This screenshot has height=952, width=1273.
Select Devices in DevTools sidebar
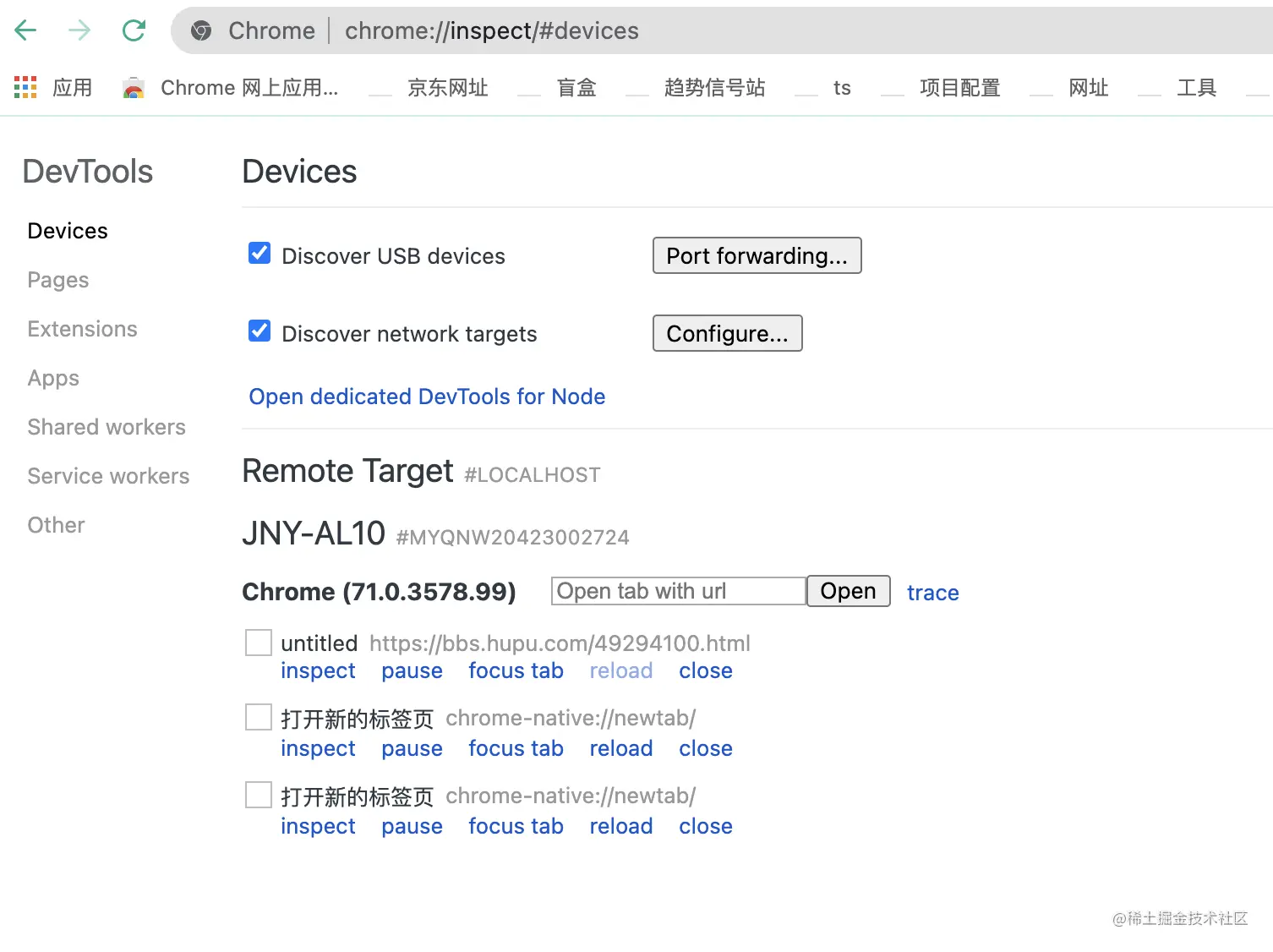[x=68, y=231]
